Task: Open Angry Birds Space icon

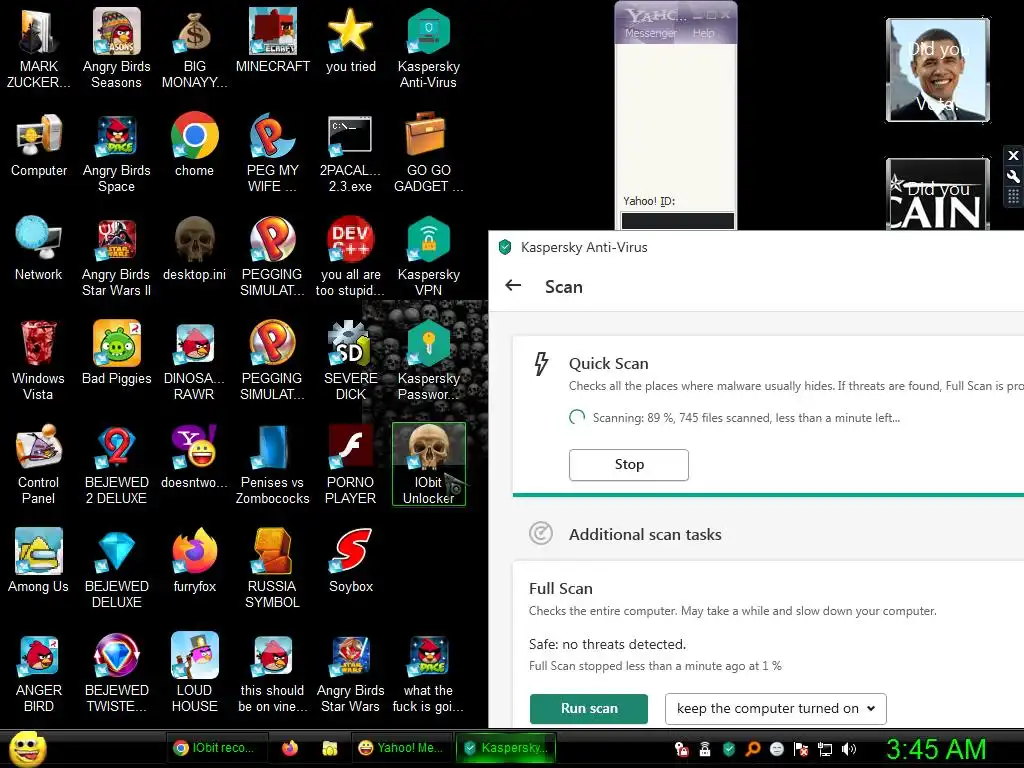Action: coord(116,152)
